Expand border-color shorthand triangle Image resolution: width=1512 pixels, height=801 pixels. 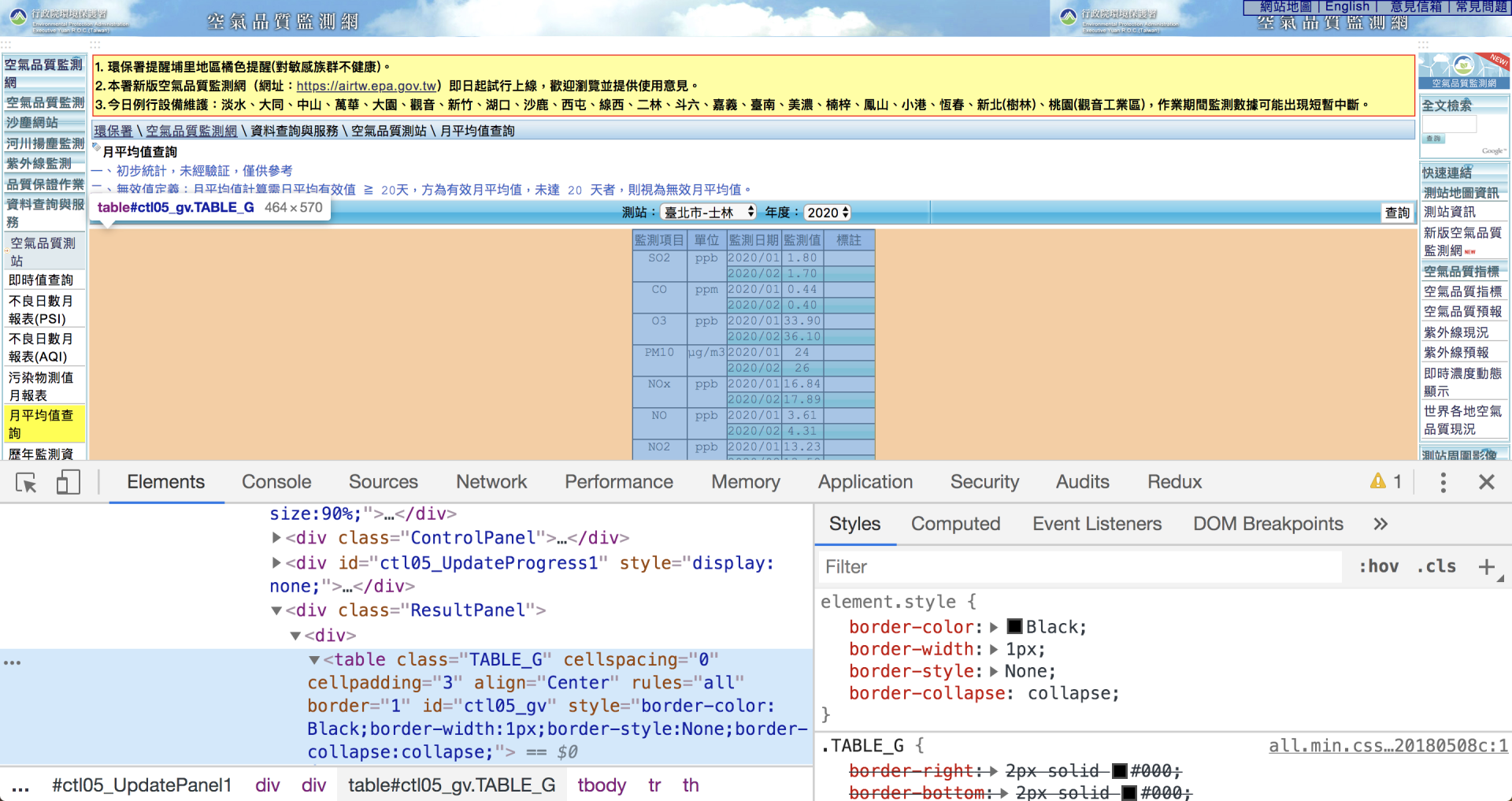(x=994, y=627)
